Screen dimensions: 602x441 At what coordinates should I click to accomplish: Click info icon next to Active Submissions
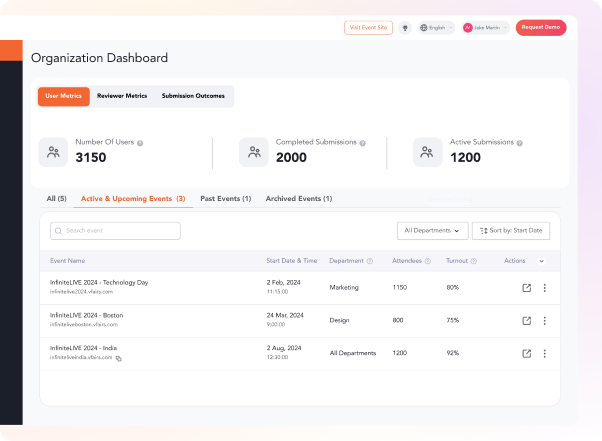pos(519,143)
